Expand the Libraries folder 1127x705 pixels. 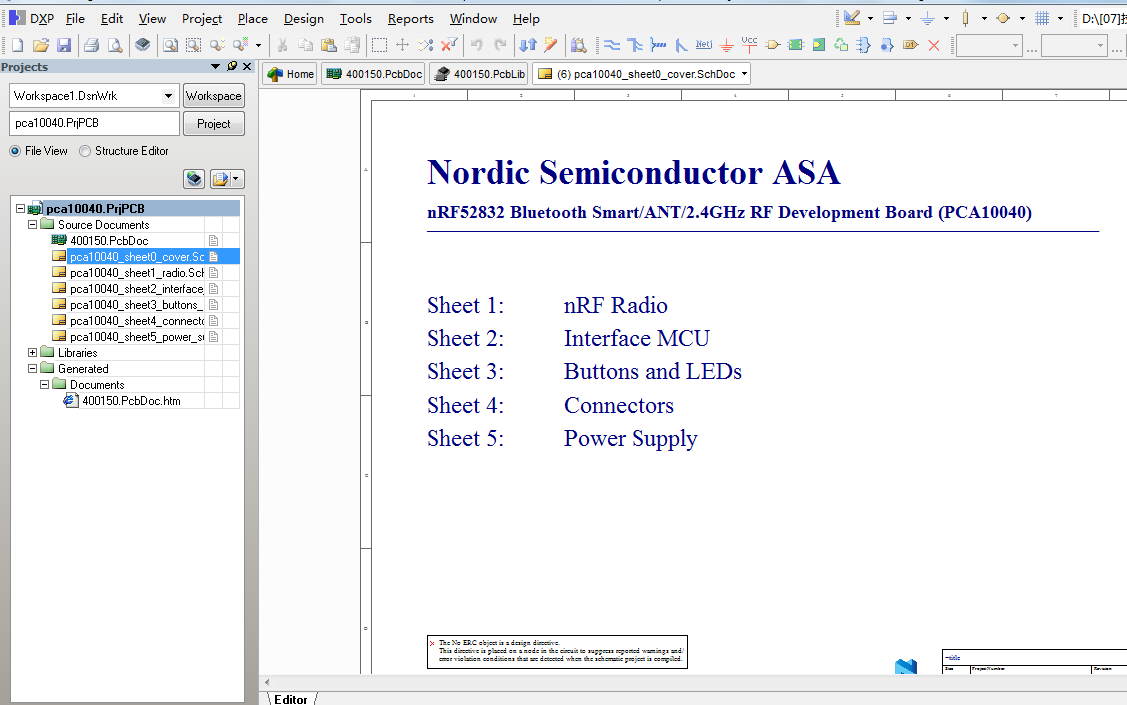pyautogui.click(x=32, y=352)
